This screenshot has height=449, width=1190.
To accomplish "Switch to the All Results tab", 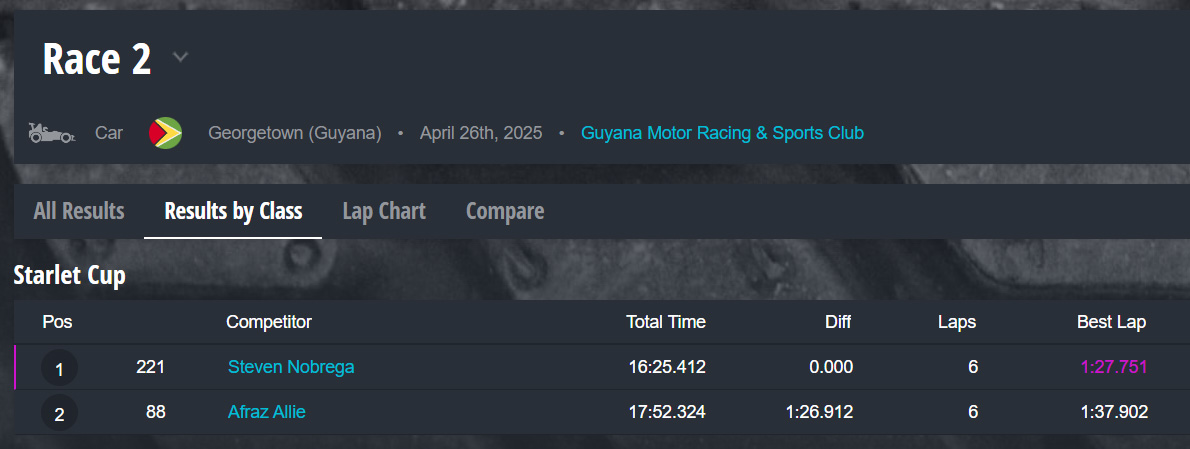I will tap(79, 211).
